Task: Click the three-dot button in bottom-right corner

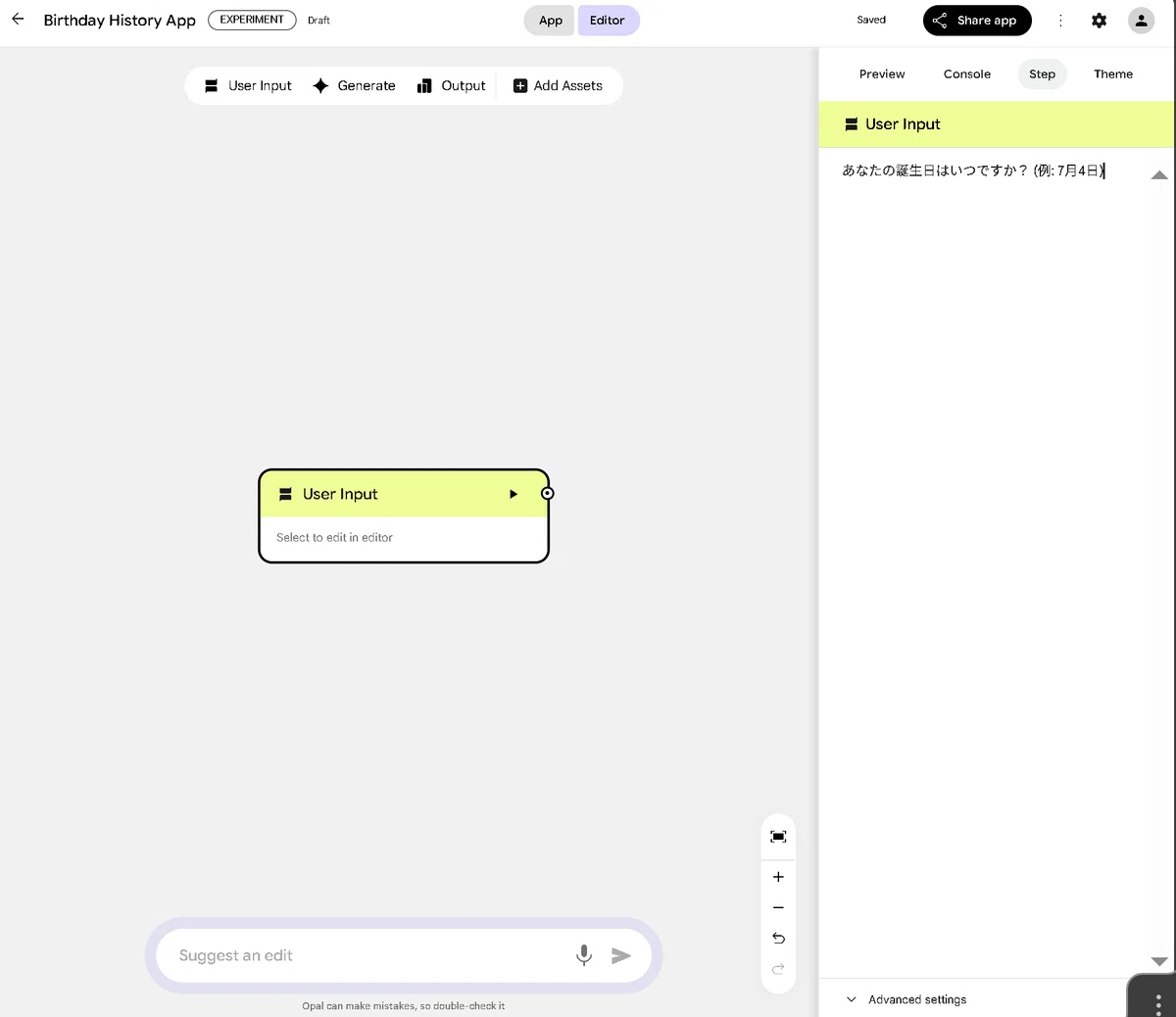Action: (1158, 1003)
